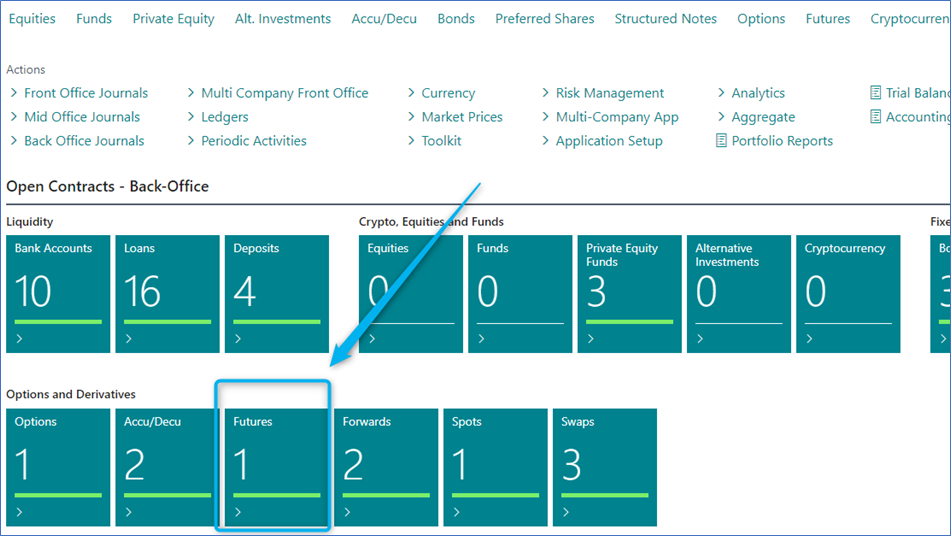Open the Private Equity Funds tile
951x536 pixels.
629,293
